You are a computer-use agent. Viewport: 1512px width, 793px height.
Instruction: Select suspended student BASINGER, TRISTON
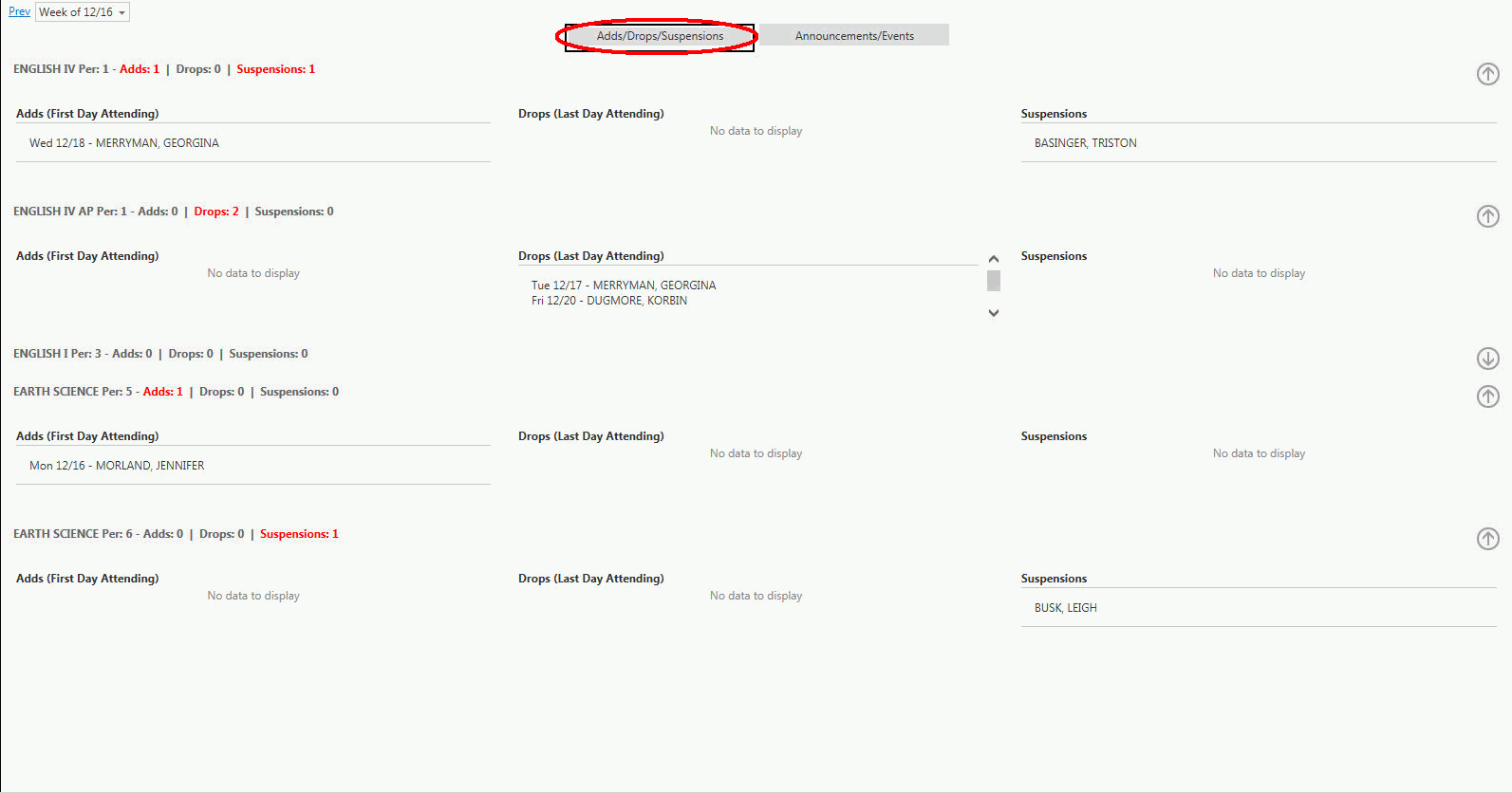pyautogui.click(x=1085, y=143)
